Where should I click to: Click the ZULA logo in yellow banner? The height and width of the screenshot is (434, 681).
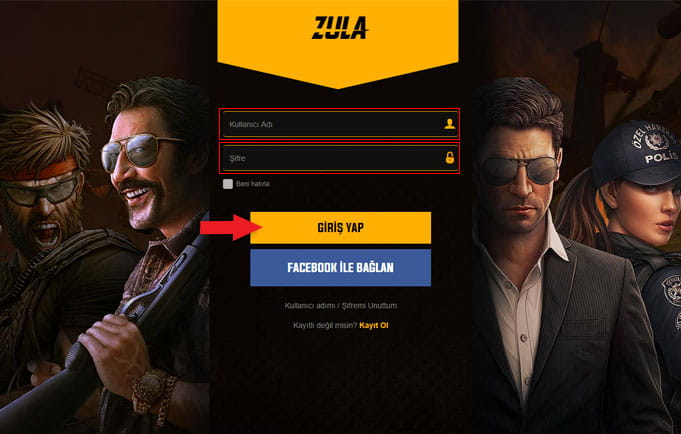pyautogui.click(x=340, y=28)
